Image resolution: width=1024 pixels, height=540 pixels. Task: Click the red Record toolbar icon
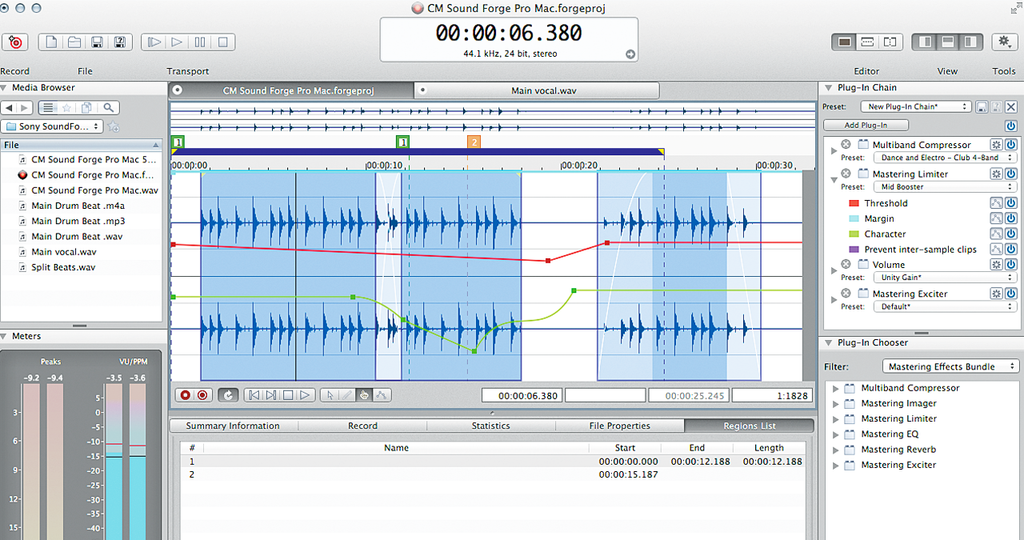tap(15, 42)
